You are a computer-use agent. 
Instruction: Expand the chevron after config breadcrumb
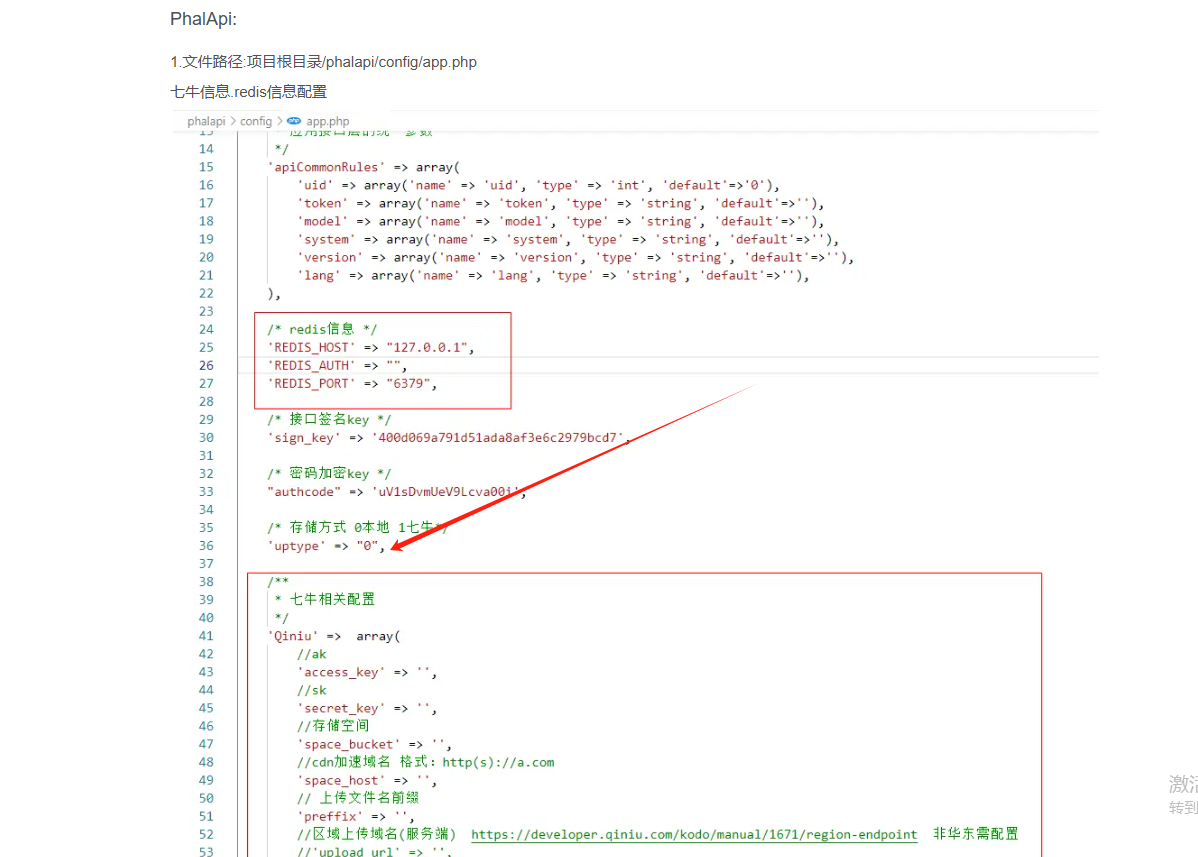(280, 121)
